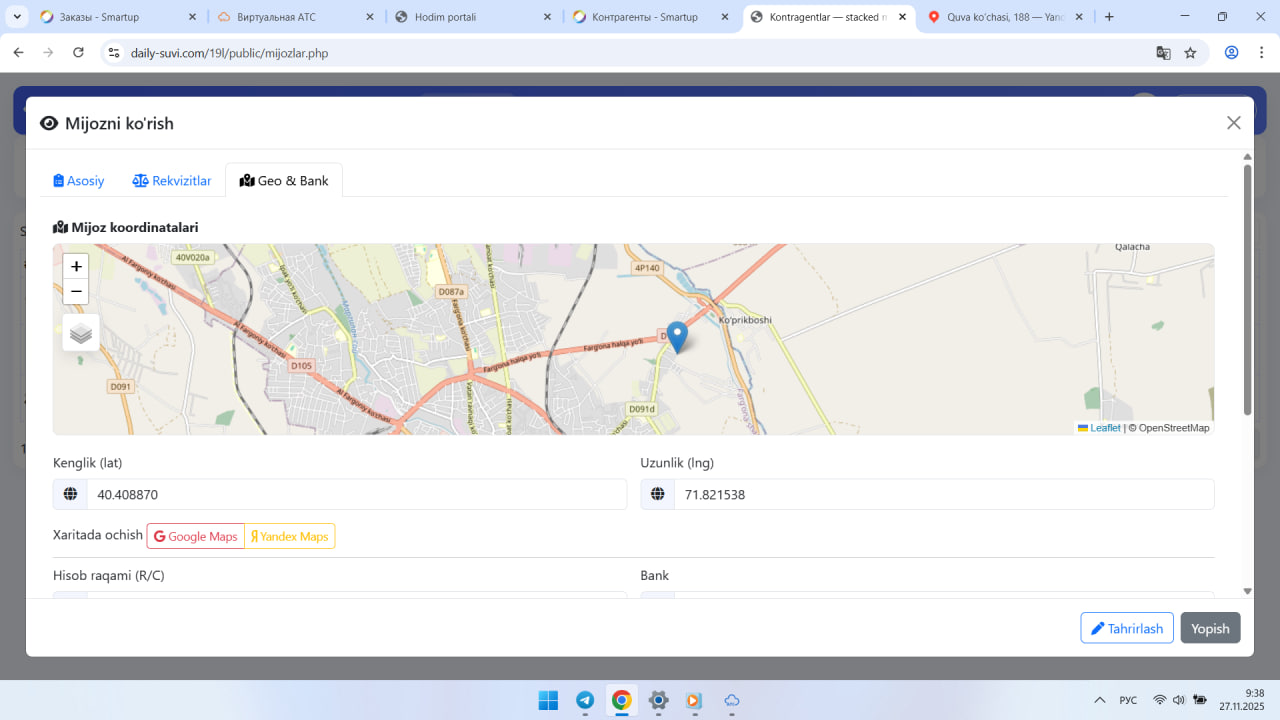
Task: Click the Kenglik latitude field
Action: 356,494
